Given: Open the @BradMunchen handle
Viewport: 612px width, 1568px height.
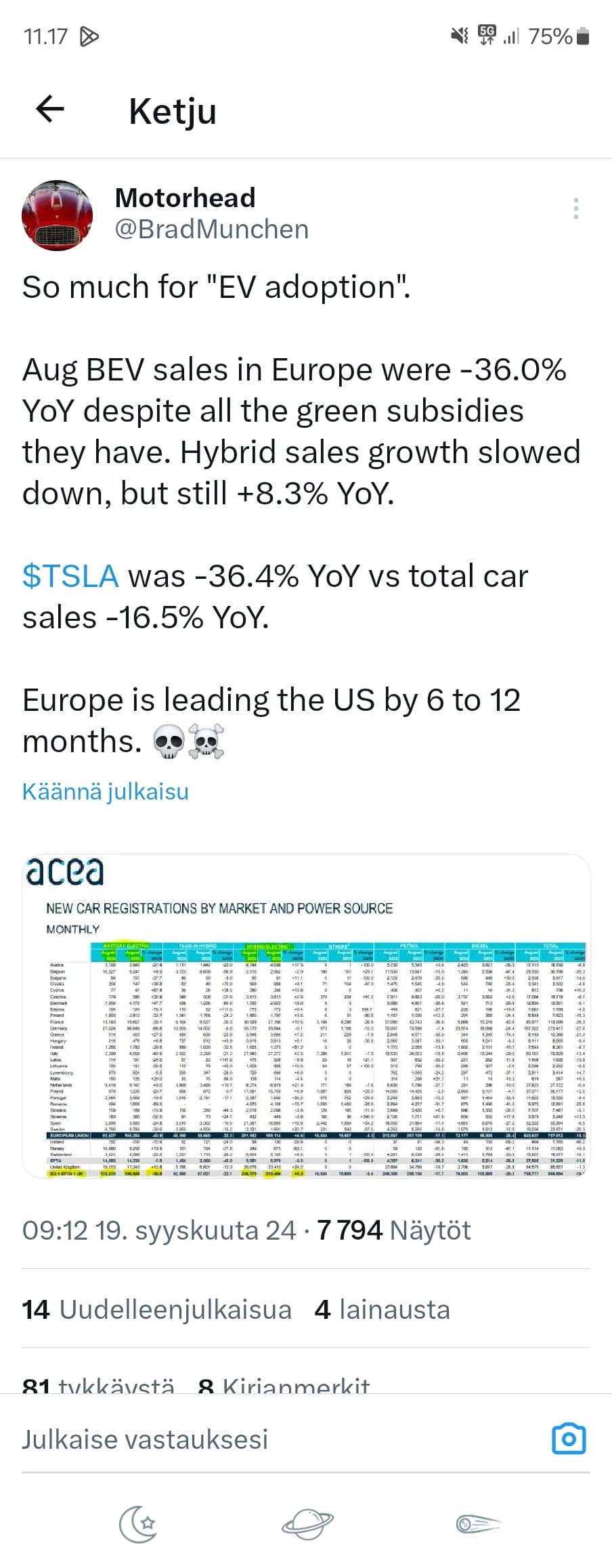Looking at the screenshot, I should point(212,230).
